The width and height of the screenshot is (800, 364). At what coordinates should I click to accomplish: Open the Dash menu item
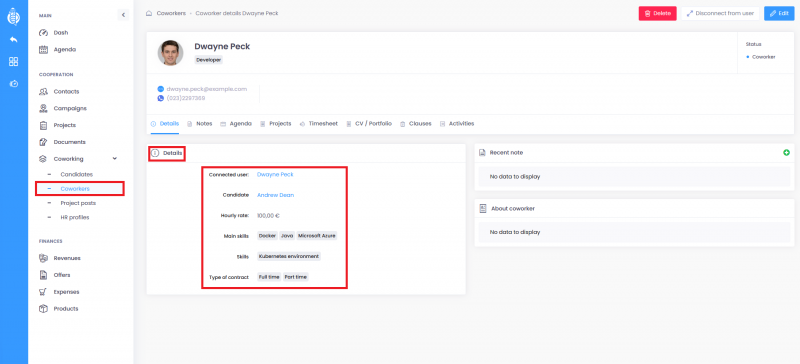tap(61, 33)
